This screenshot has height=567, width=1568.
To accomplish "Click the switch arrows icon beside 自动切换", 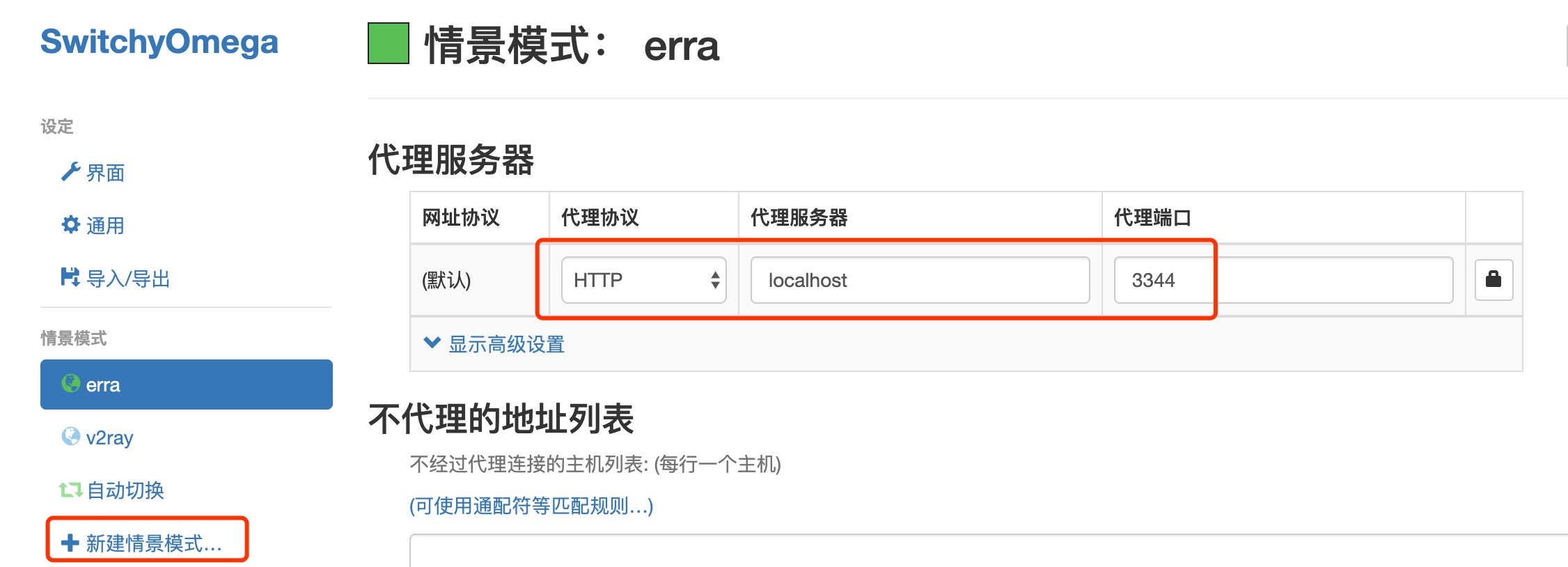I will [x=70, y=490].
